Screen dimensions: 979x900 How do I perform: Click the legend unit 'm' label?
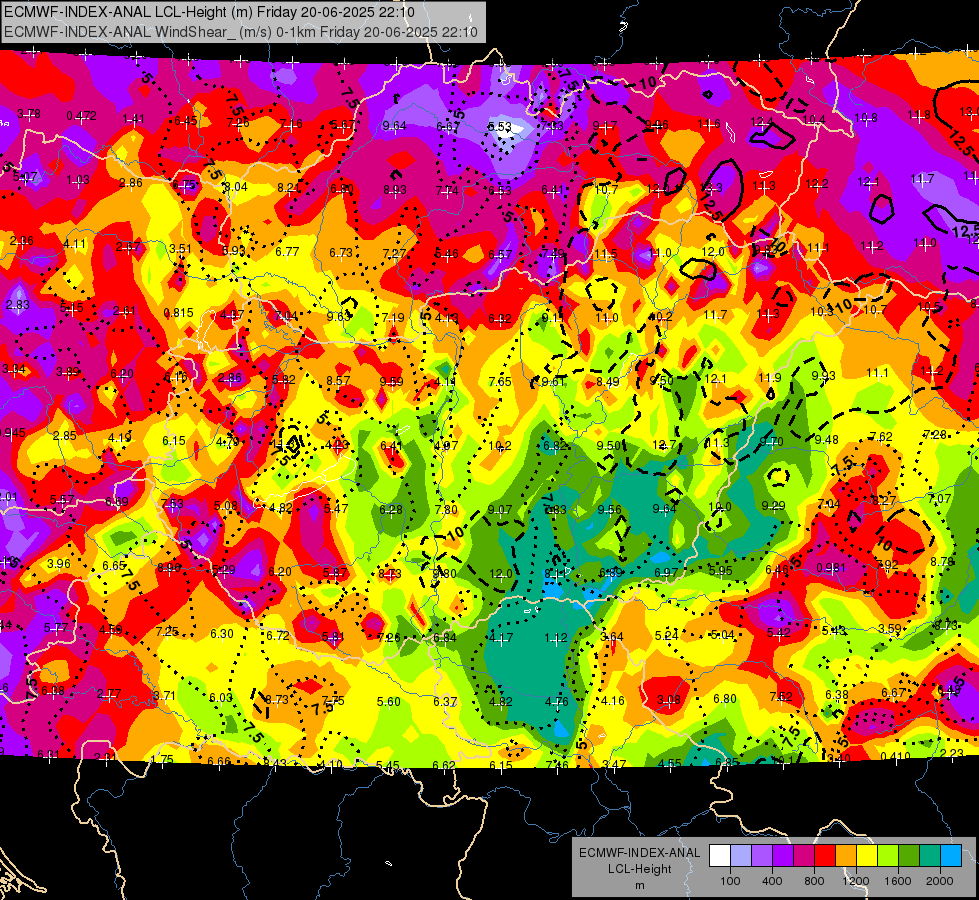click(639, 885)
